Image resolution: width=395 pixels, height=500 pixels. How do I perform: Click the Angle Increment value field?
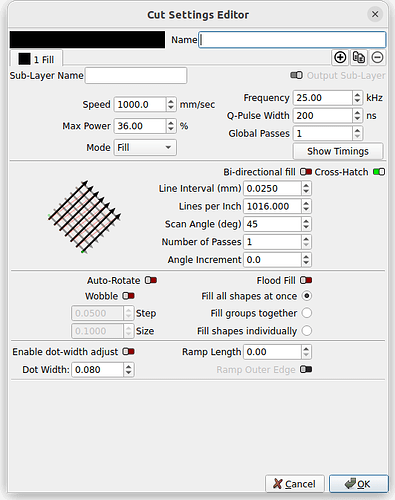coord(272,260)
